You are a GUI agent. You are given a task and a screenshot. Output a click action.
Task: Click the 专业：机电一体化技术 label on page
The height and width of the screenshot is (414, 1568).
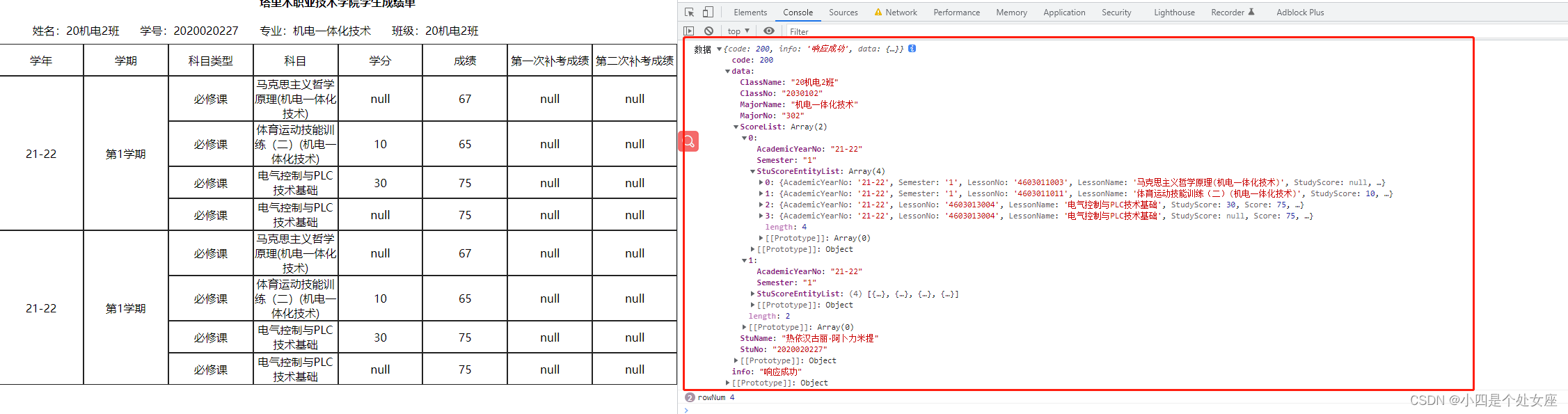pos(315,31)
